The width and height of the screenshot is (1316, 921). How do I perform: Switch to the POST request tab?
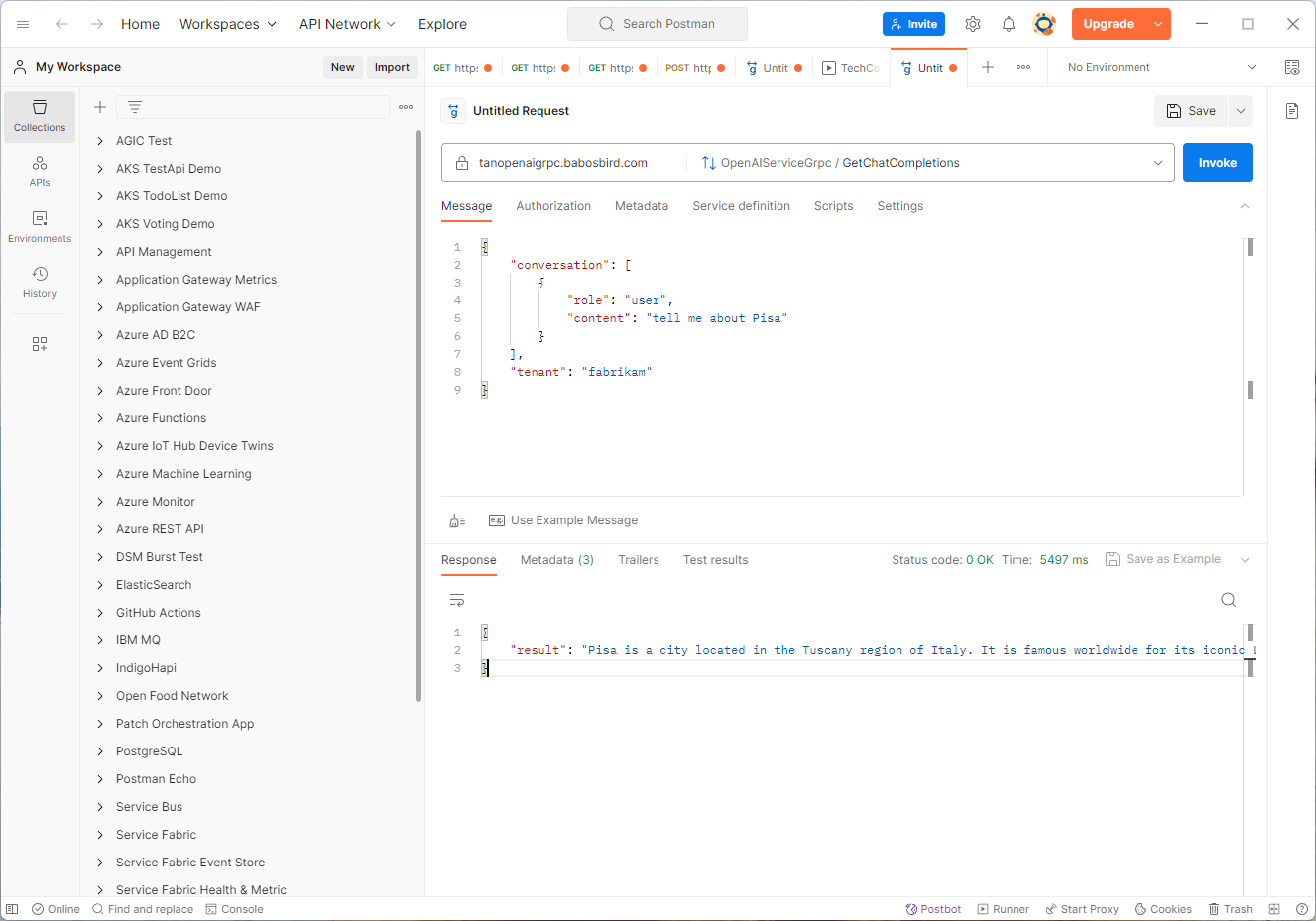695,68
